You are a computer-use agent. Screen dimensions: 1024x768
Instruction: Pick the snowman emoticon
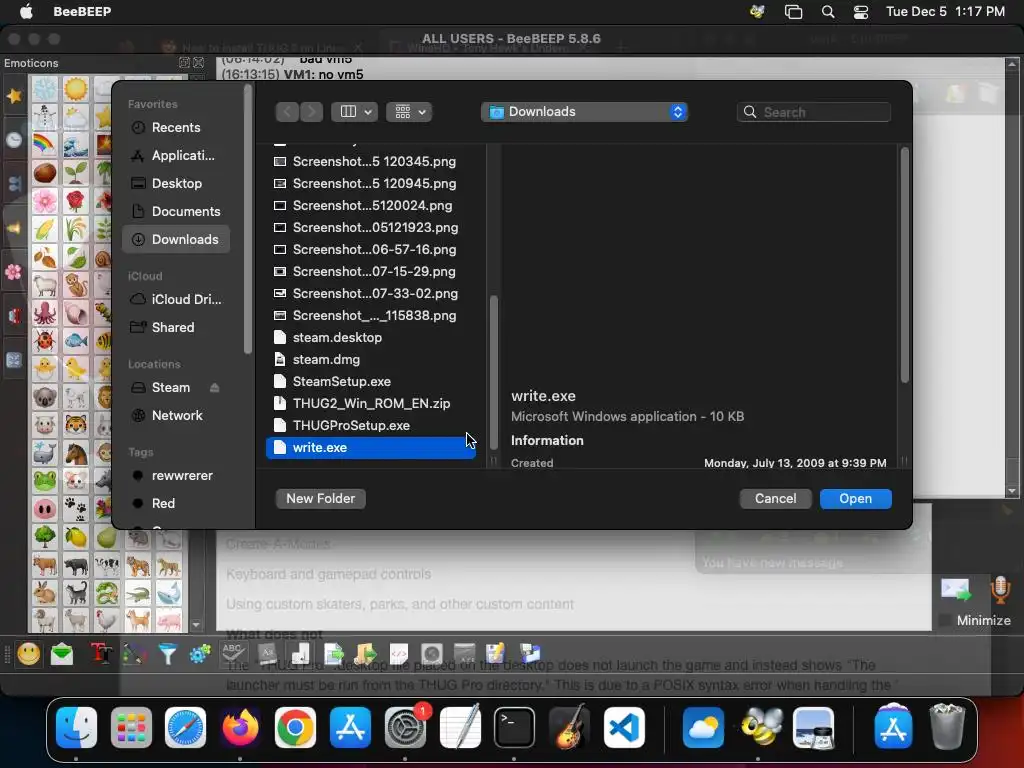[44, 117]
